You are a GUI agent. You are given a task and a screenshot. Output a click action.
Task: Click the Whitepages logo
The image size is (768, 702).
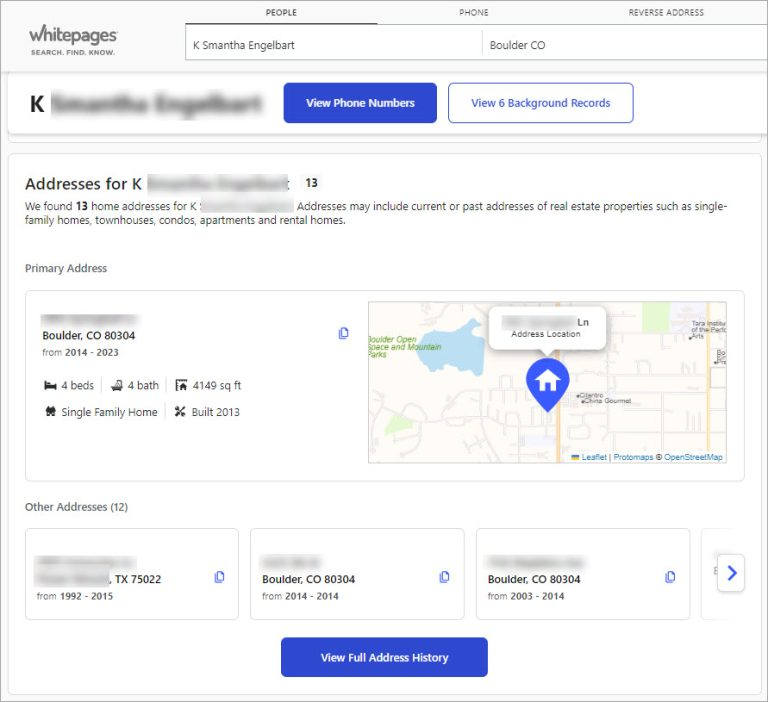[73, 40]
